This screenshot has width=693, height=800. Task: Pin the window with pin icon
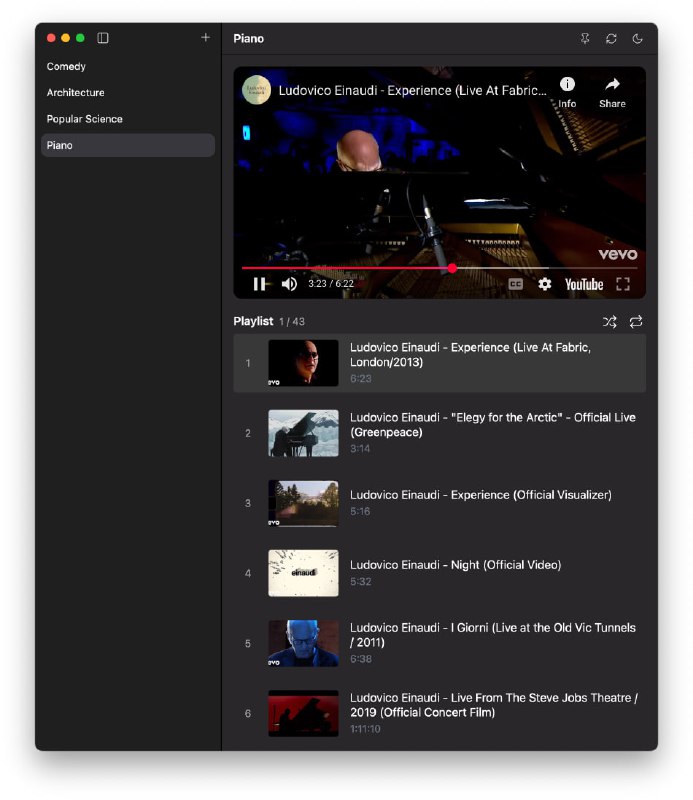[x=585, y=38]
